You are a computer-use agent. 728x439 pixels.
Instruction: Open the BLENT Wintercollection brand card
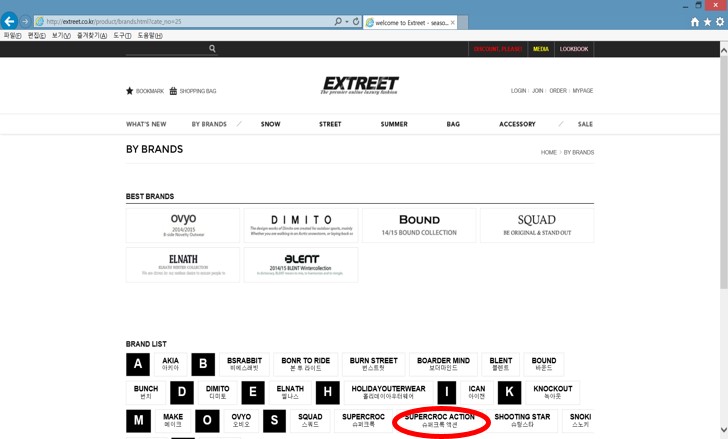tap(301, 265)
